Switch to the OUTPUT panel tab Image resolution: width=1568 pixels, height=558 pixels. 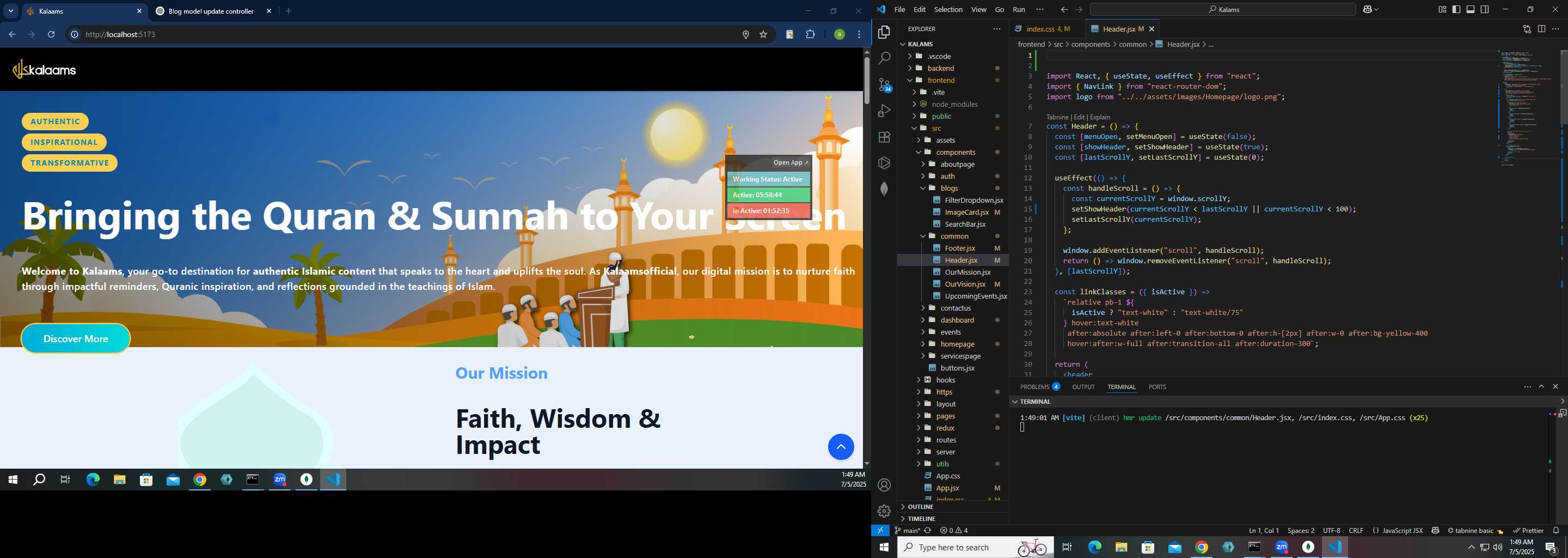click(x=1083, y=387)
